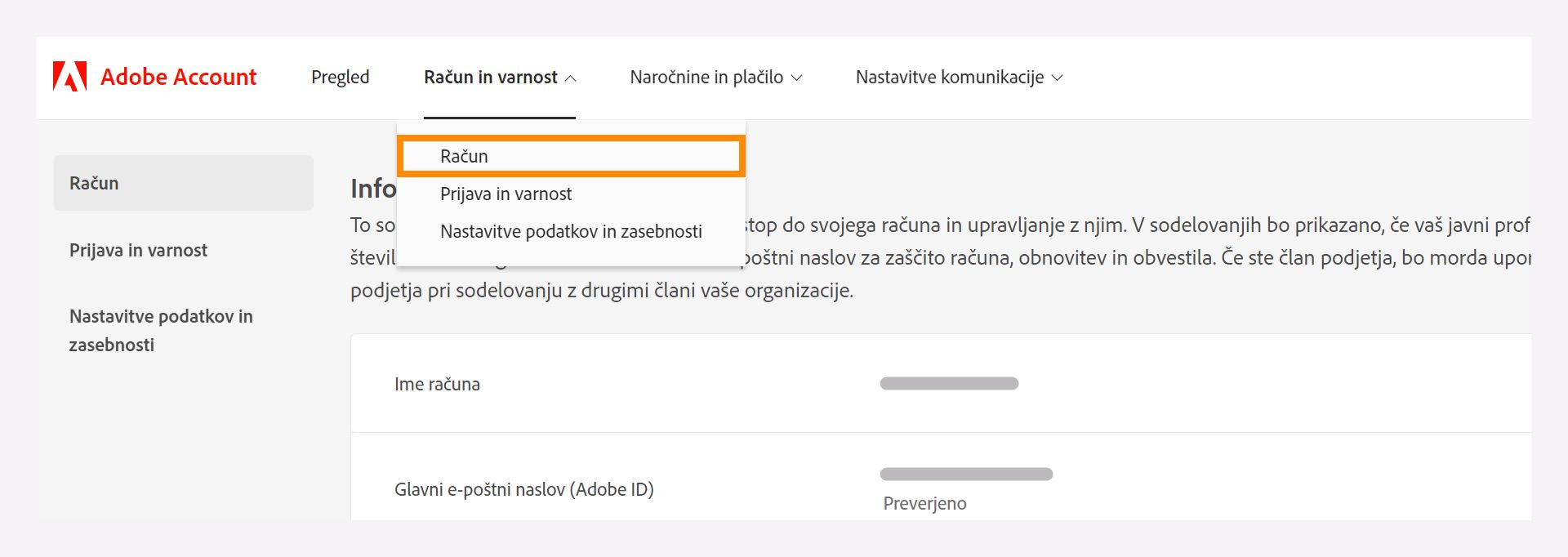Screen dimensions: 1568x557
Task: Open "Račun" in the left sidebar
Action: click(93, 182)
